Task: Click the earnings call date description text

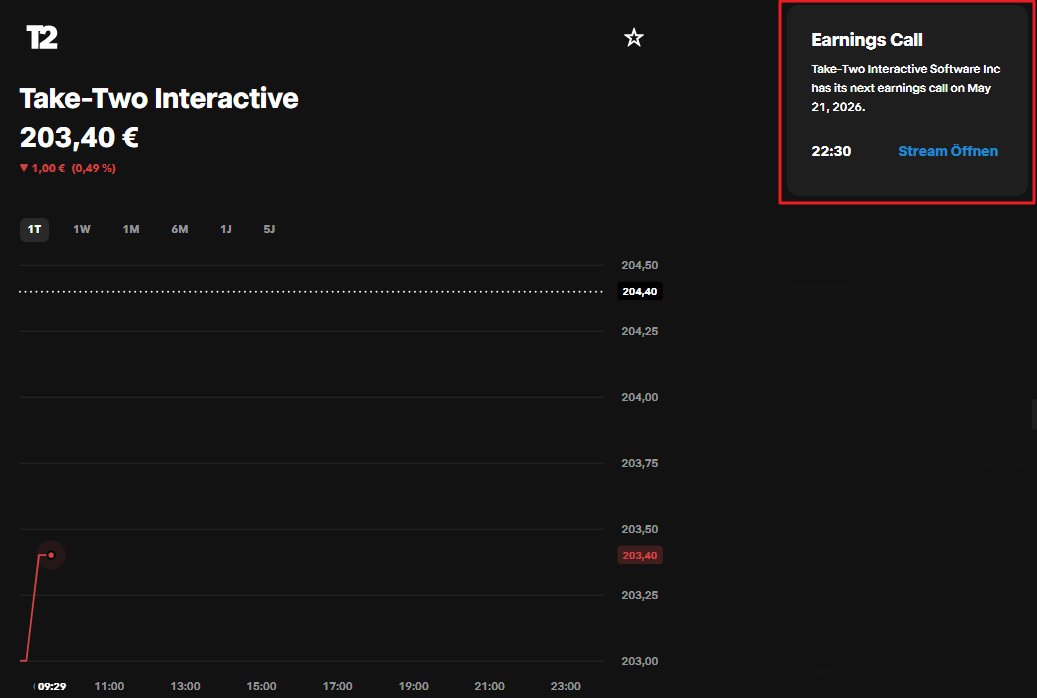Action: [905, 87]
